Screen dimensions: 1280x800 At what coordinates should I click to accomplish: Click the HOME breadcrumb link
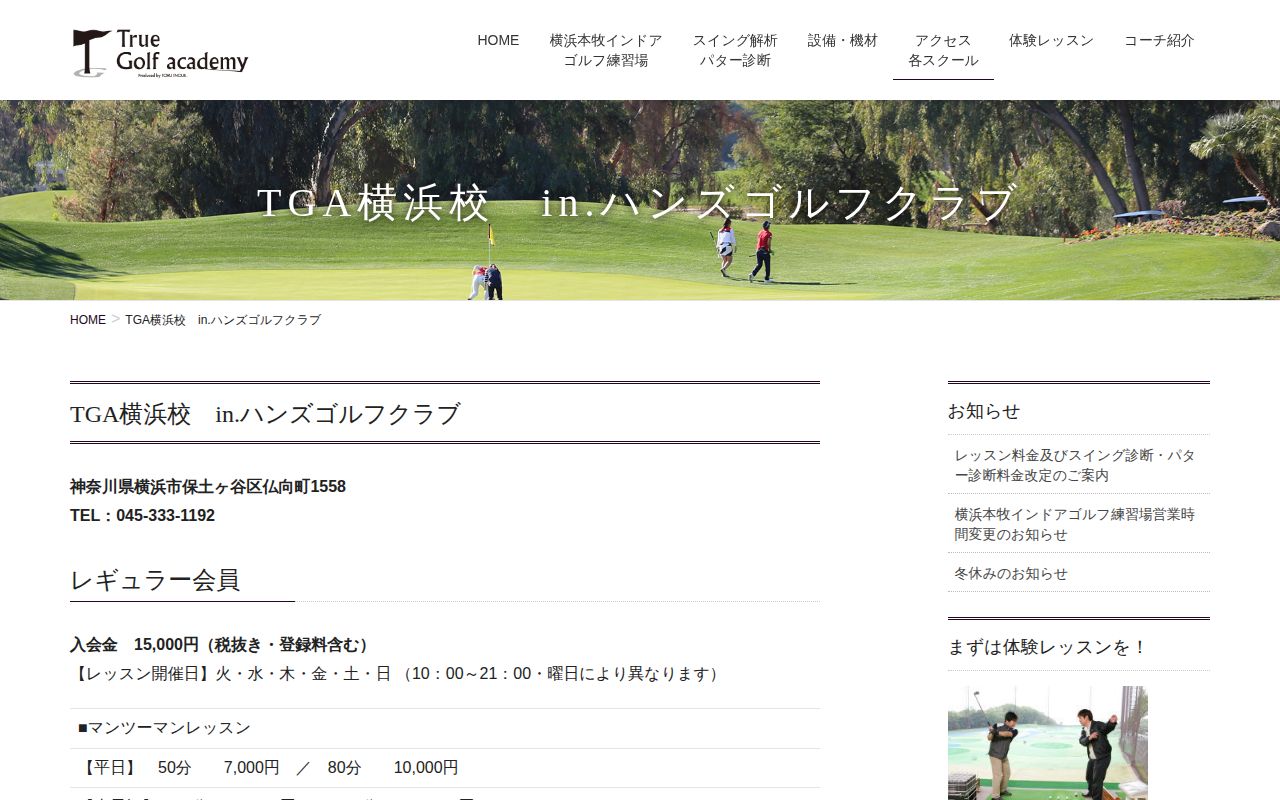(x=88, y=320)
